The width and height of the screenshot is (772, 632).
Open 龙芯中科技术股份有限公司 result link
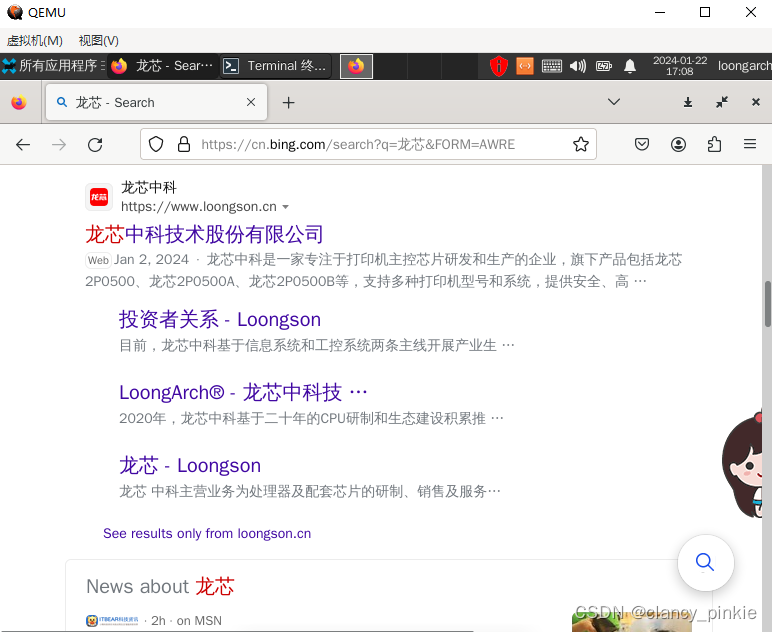pyautogui.click(x=204, y=234)
